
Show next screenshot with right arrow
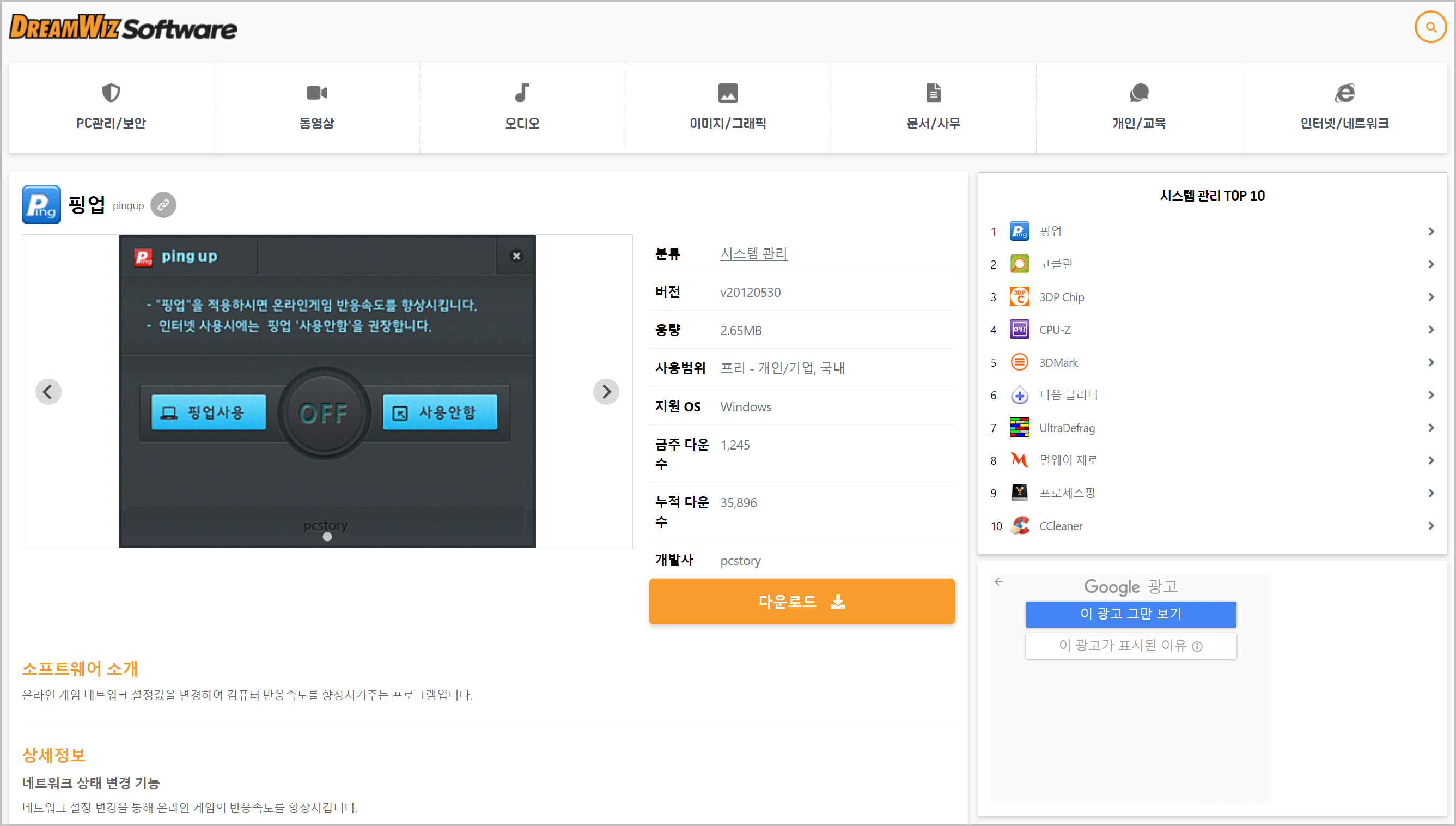(x=606, y=391)
